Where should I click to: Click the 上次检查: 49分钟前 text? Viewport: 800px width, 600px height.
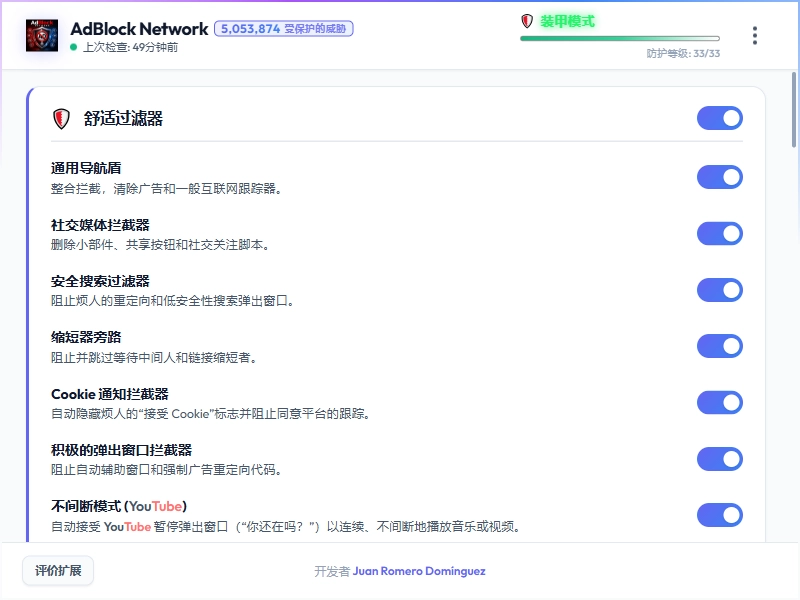(x=130, y=47)
